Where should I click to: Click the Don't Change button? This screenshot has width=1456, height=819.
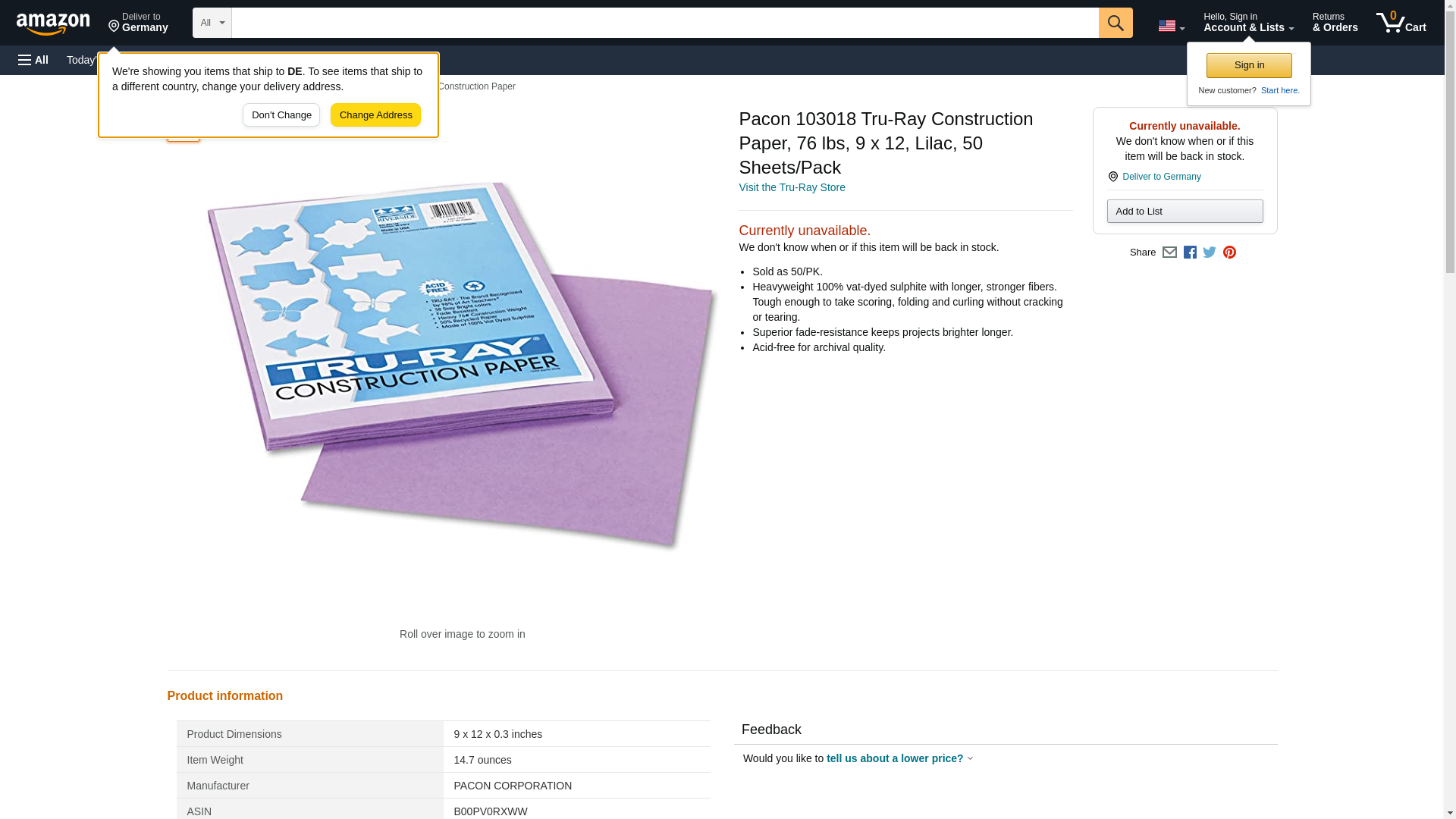click(x=281, y=115)
